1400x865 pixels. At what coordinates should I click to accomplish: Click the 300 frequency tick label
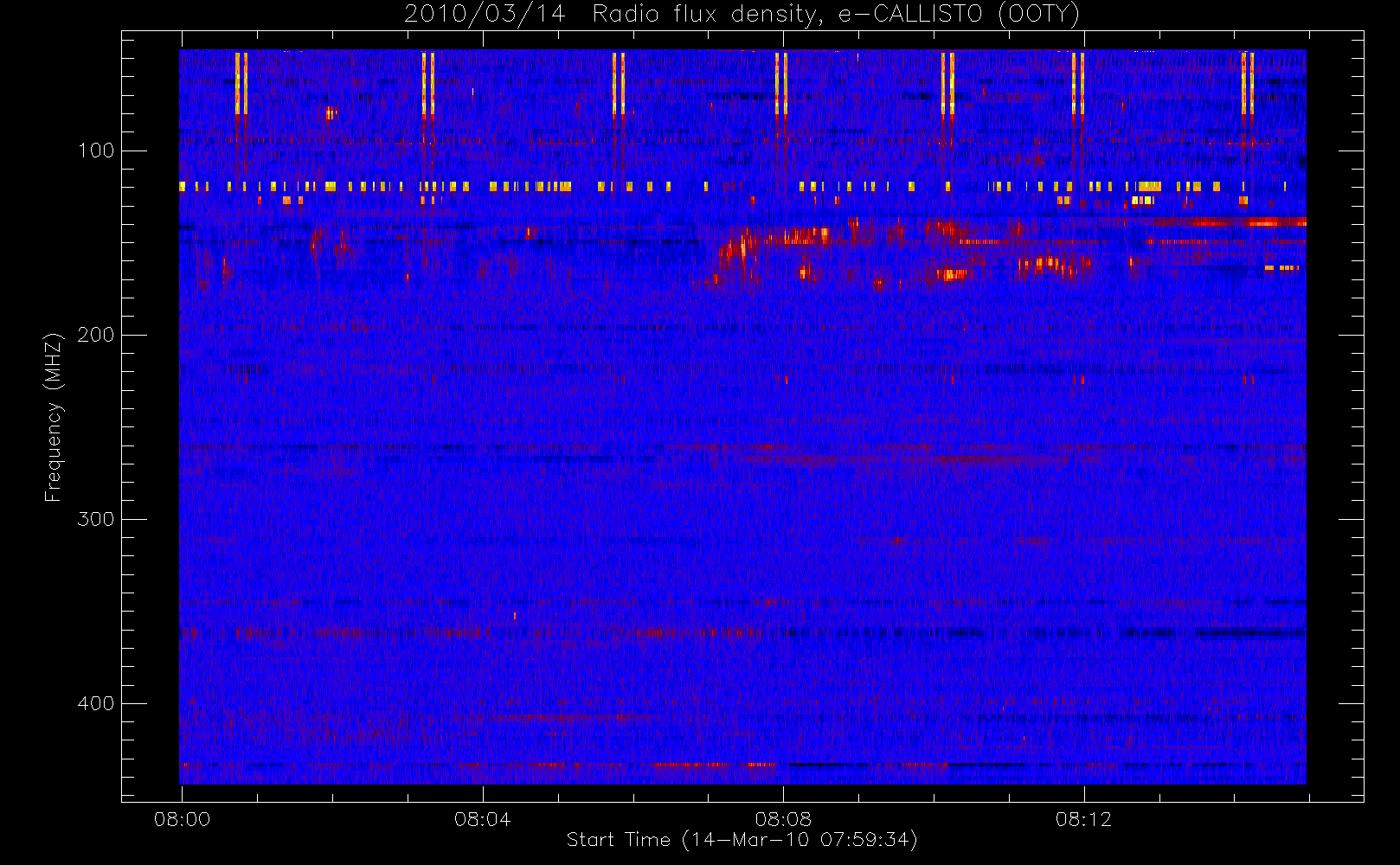pos(96,519)
